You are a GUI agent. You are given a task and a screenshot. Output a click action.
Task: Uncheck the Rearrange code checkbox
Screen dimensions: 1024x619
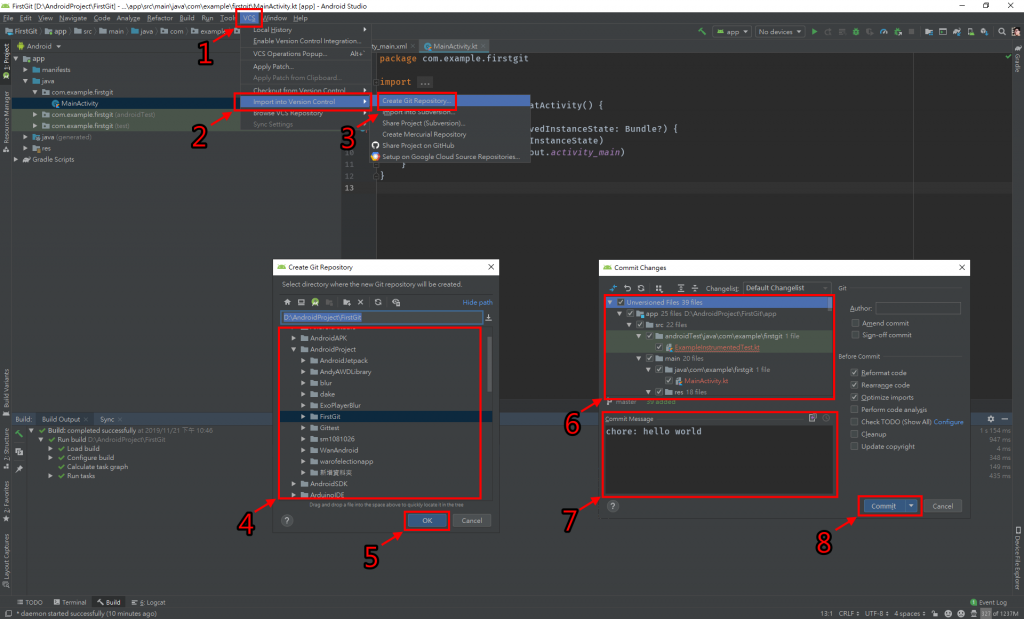tap(854, 385)
